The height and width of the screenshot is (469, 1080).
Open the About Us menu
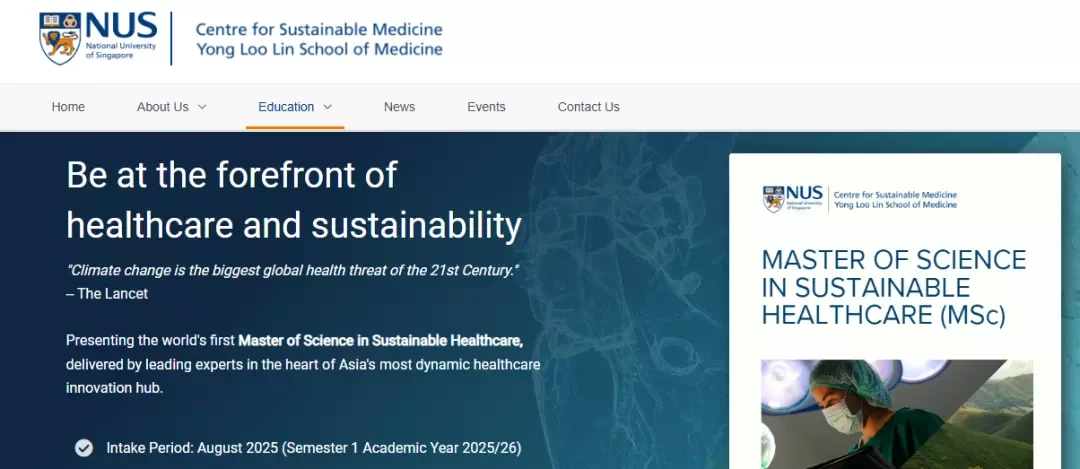pos(163,107)
